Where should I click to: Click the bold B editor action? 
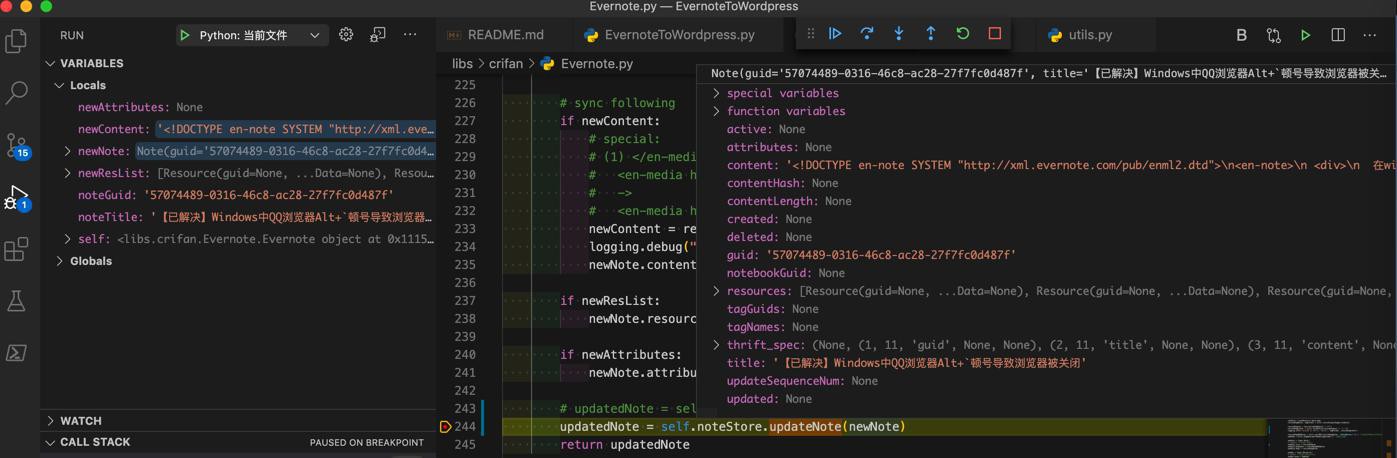point(1242,34)
